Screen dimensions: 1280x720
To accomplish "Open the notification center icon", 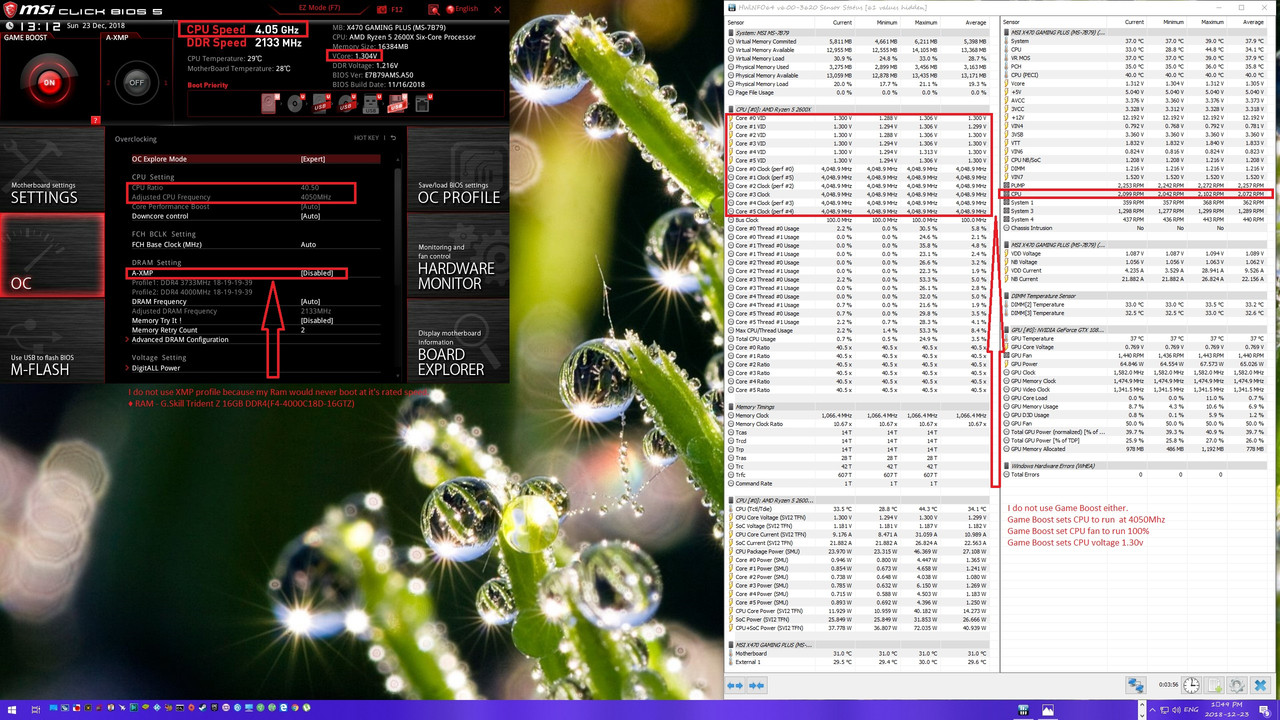I will pyautogui.click(x=1264, y=711).
